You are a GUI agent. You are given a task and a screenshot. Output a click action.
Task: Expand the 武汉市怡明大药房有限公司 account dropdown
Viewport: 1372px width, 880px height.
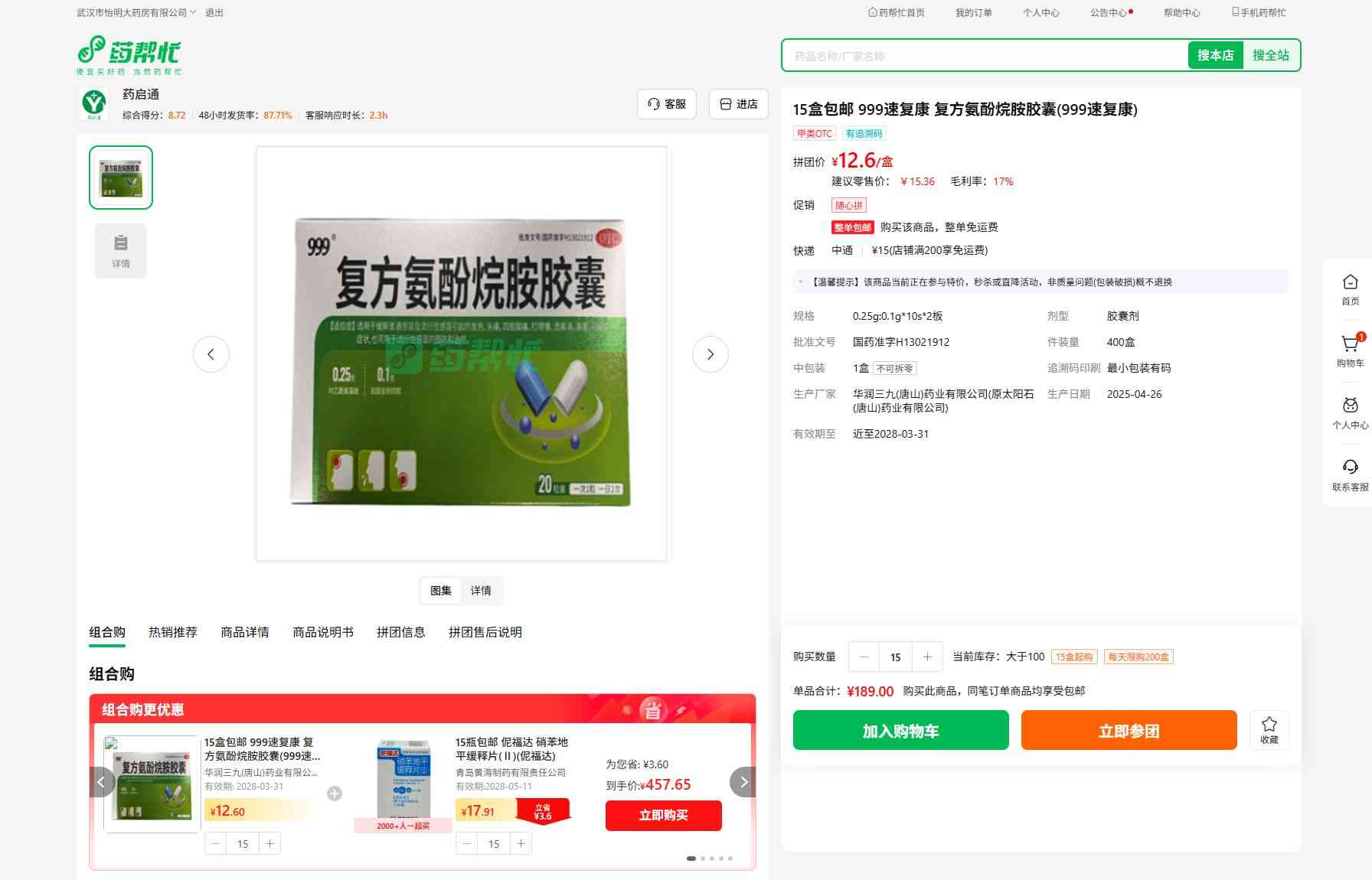(136, 13)
